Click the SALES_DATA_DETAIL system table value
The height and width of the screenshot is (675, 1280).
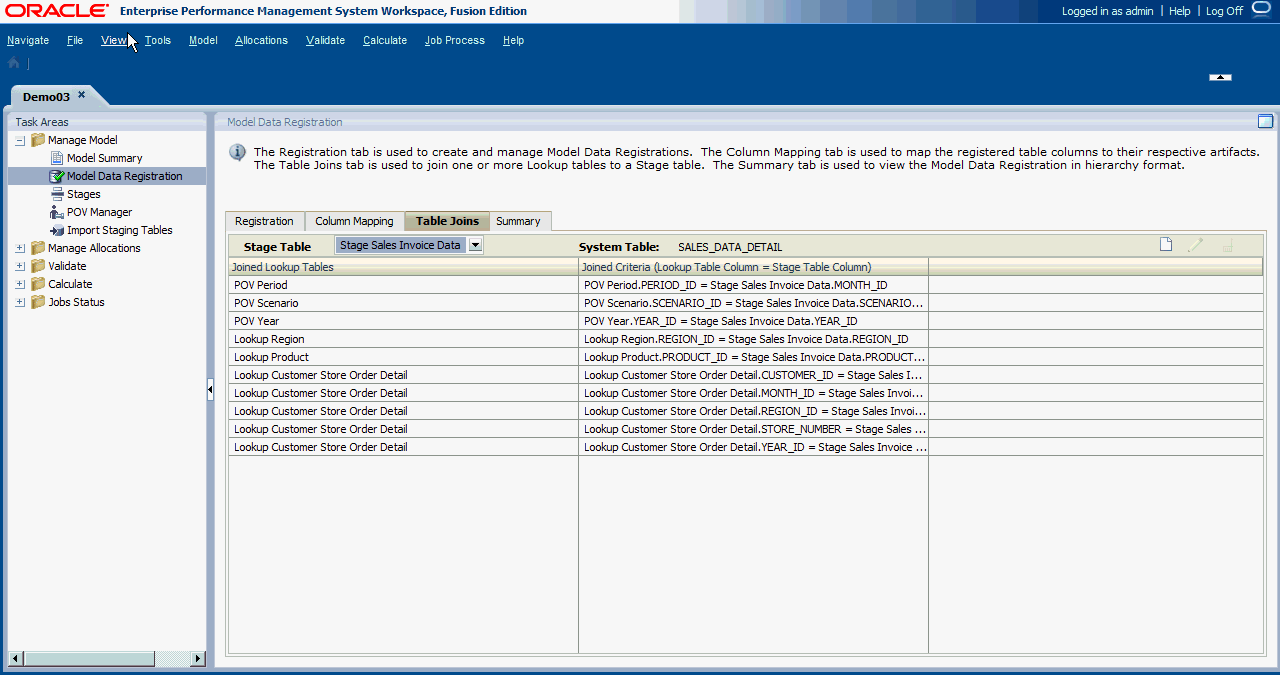coord(730,247)
